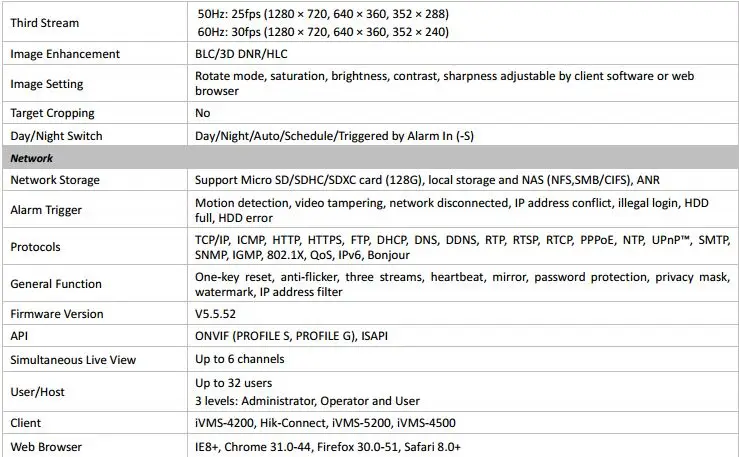
Task: Click the Firmware Version V5.5.52 value
Action: (215, 314)
